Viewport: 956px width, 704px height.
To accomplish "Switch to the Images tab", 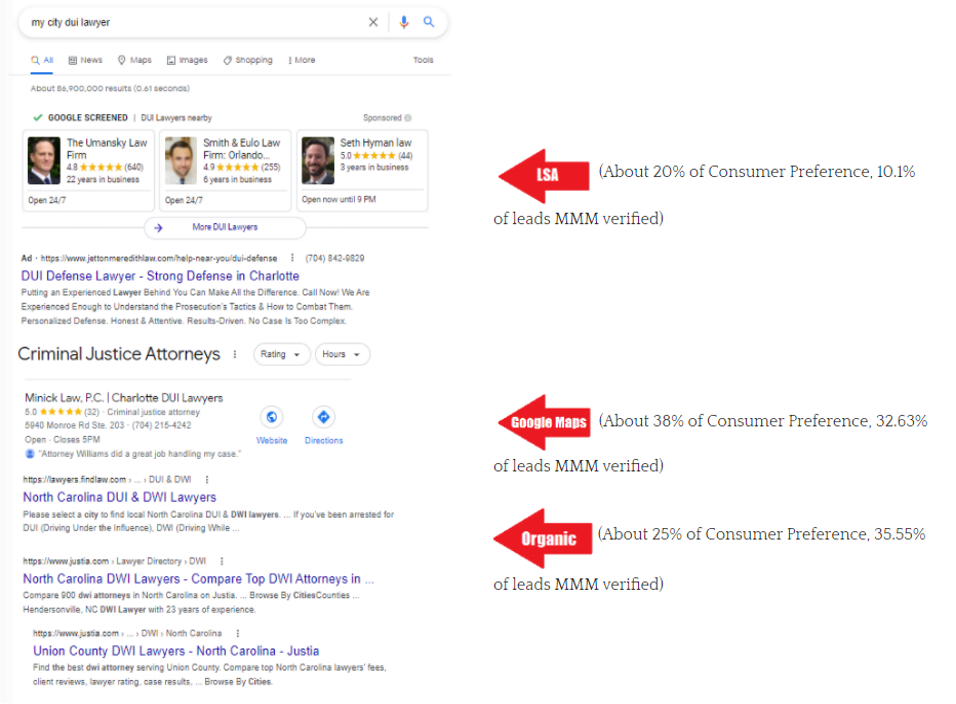I will click(x=188, y=60).
